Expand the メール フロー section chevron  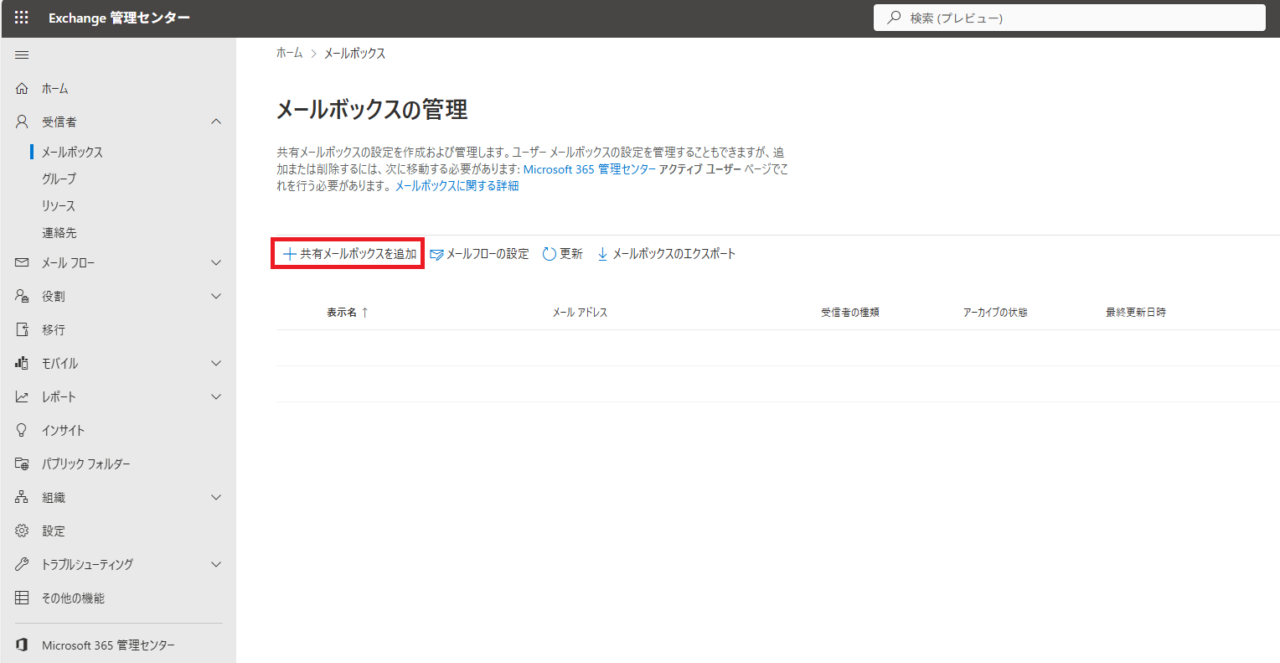pos(217,263)
